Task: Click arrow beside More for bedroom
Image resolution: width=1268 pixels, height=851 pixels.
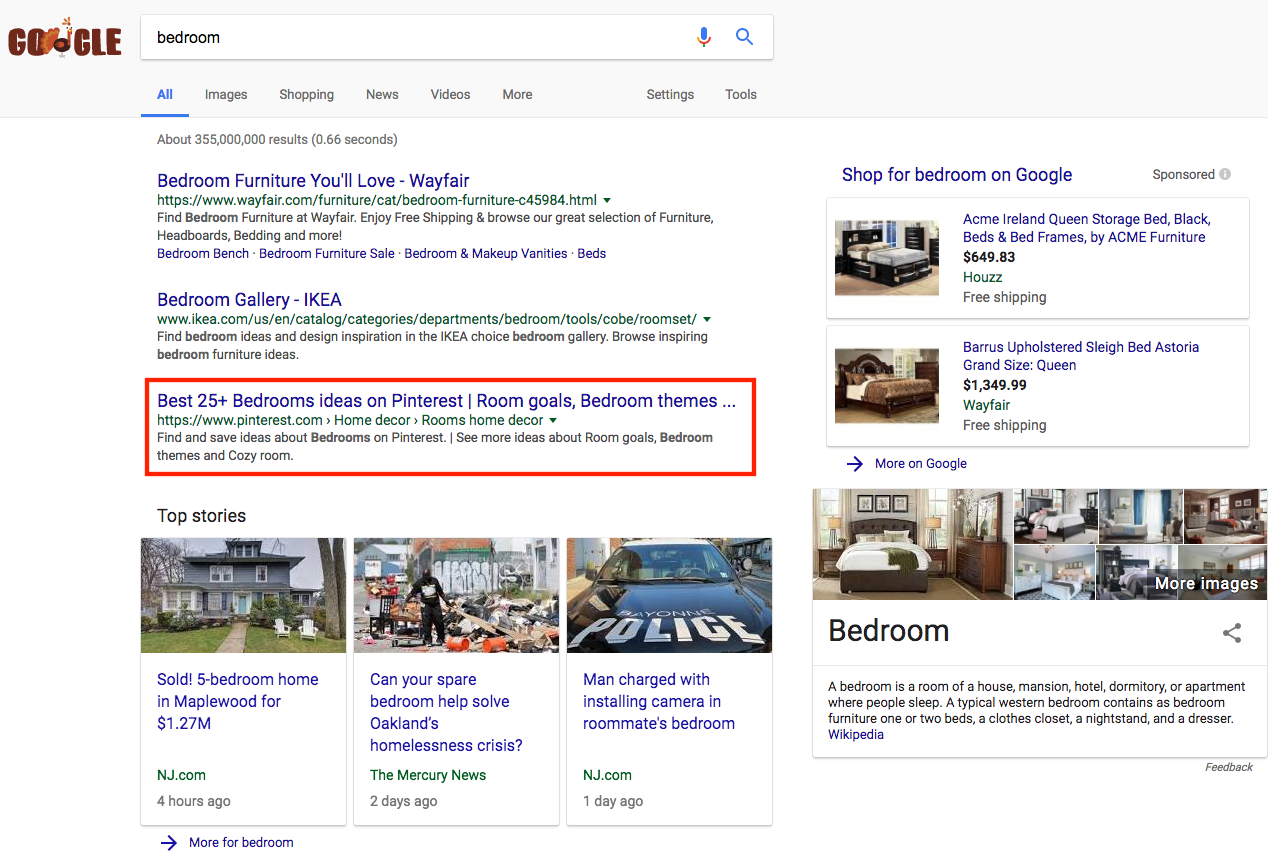Action: (168, 842)
